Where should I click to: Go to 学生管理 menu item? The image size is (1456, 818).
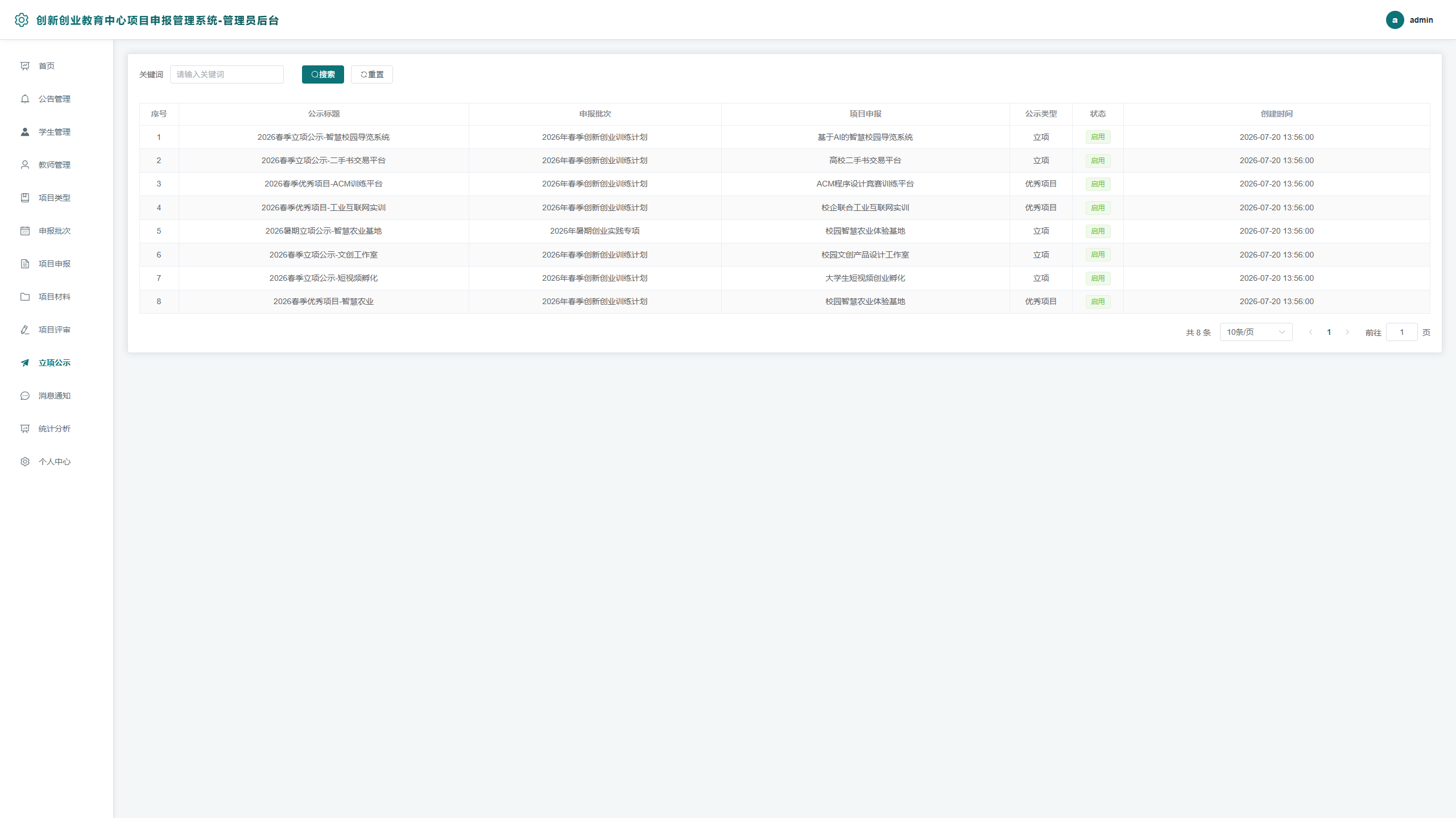pyautogui.click(x=57, y=132)
